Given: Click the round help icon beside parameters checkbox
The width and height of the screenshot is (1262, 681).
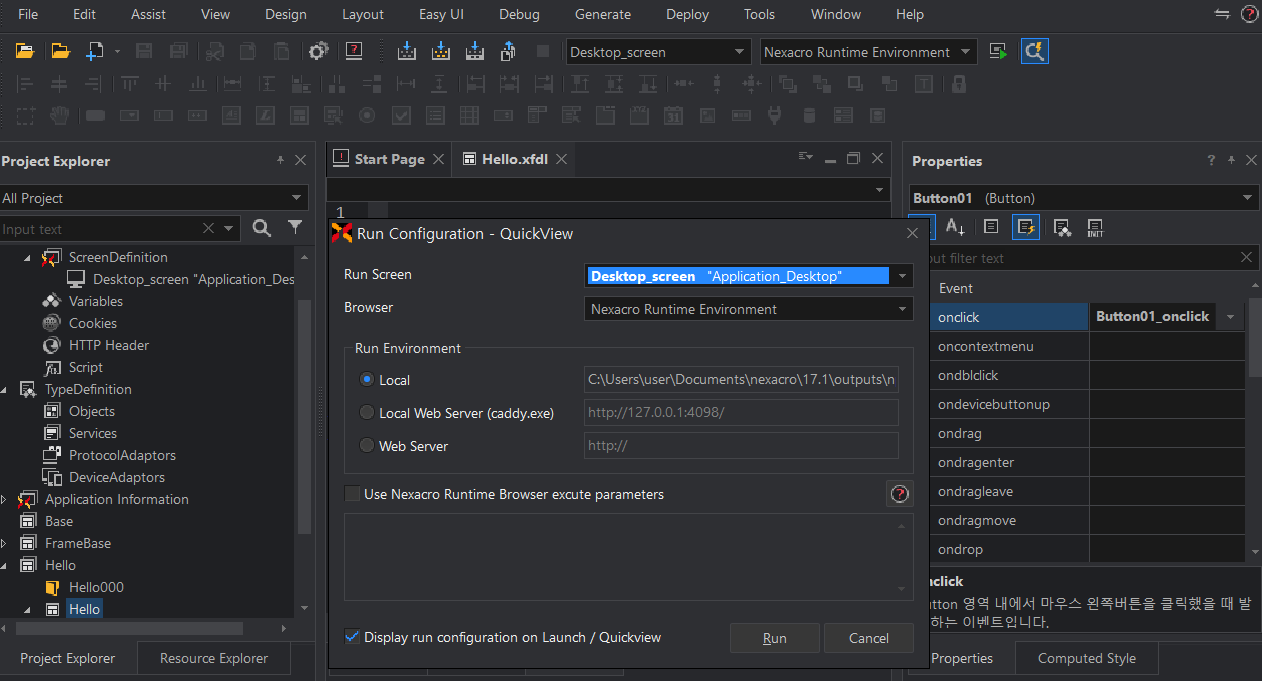Looking at the screenshot, I should (x=899, y=493).
